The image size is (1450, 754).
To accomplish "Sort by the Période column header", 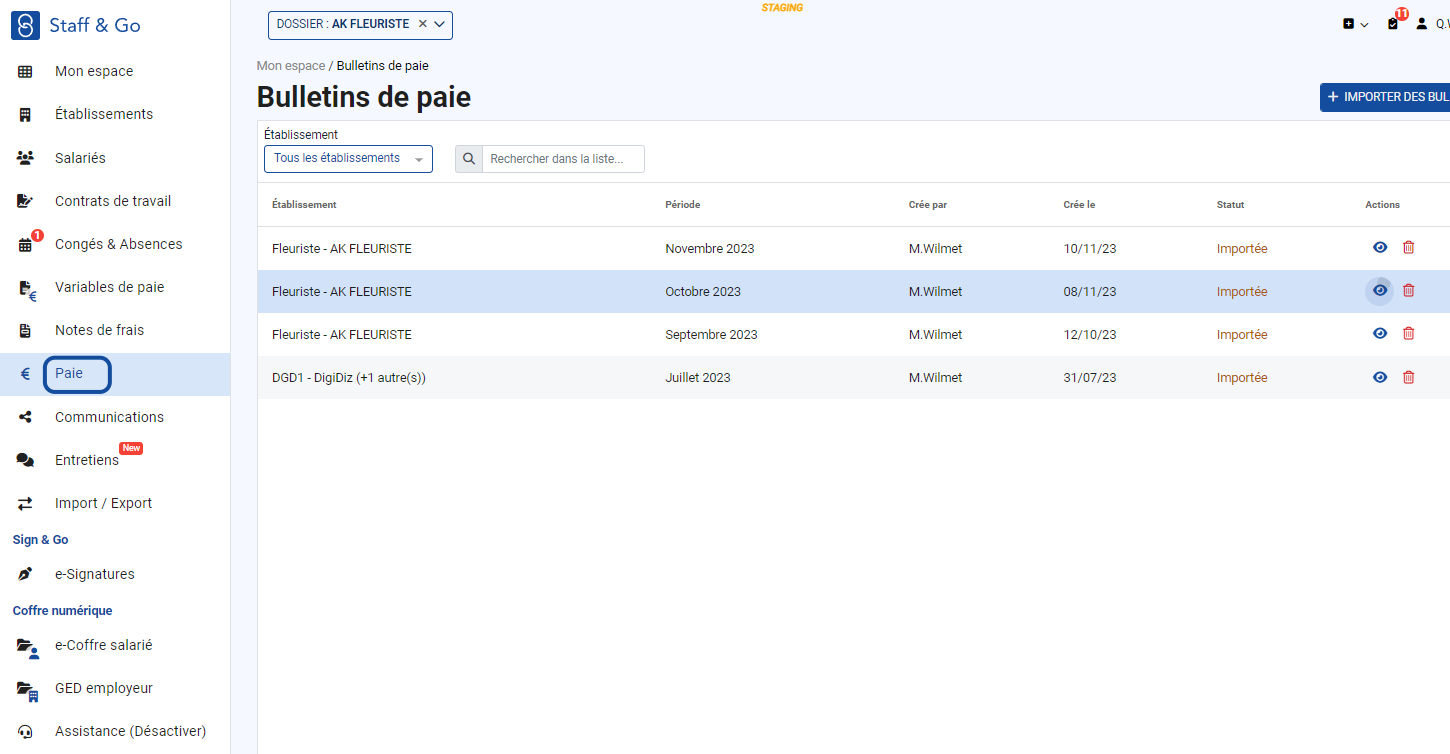I will [683, 205].
